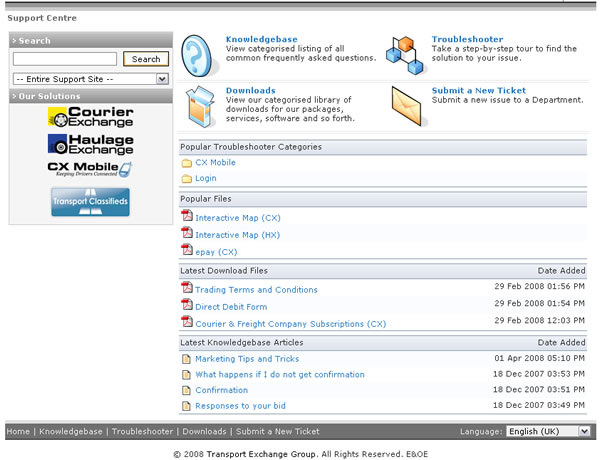Screen dimensions: 600x460
Task: Focus the search text field
Action: click(65, 59)
